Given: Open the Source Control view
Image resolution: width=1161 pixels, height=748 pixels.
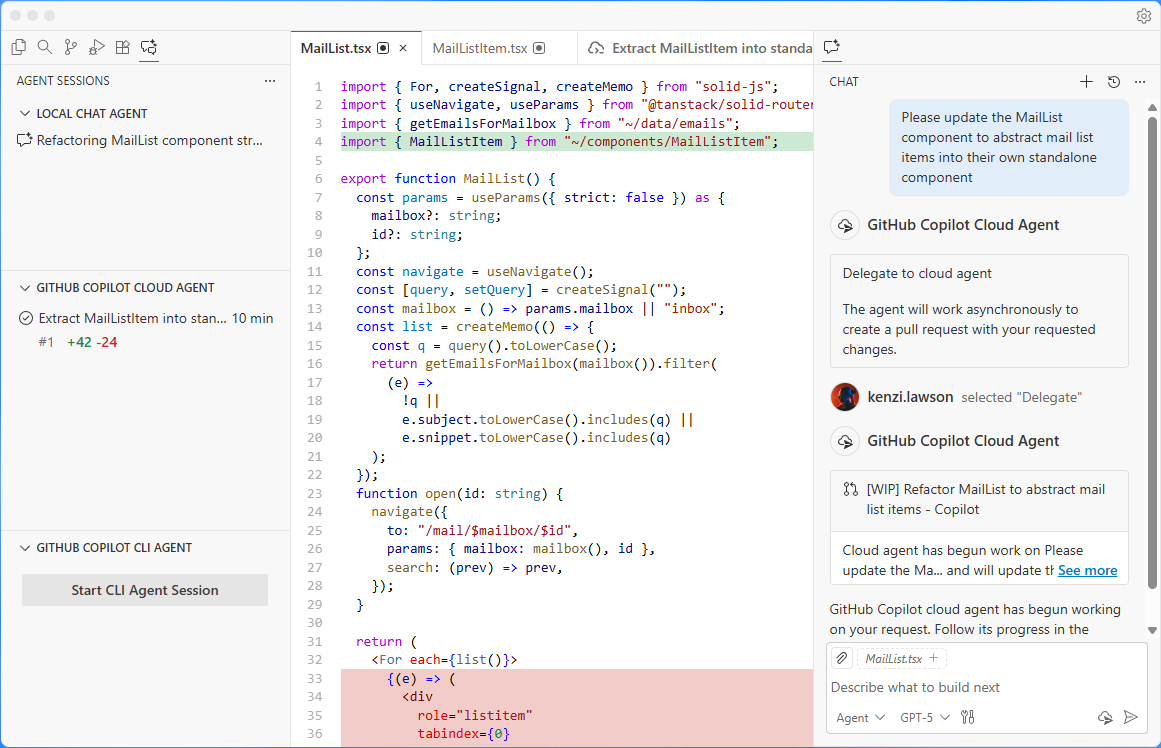Looking at the screenshot, I should 71,47.
